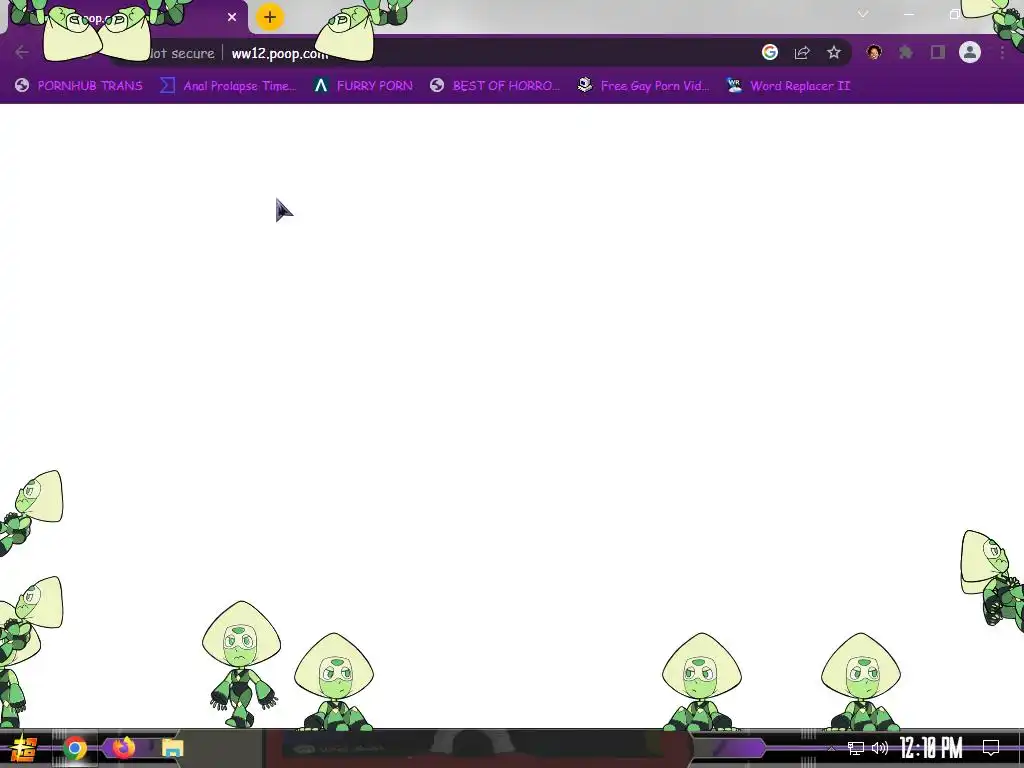Screen dimensions: 1024x768
Task: Expand the tab search chevron
Action: pos(863,14)
